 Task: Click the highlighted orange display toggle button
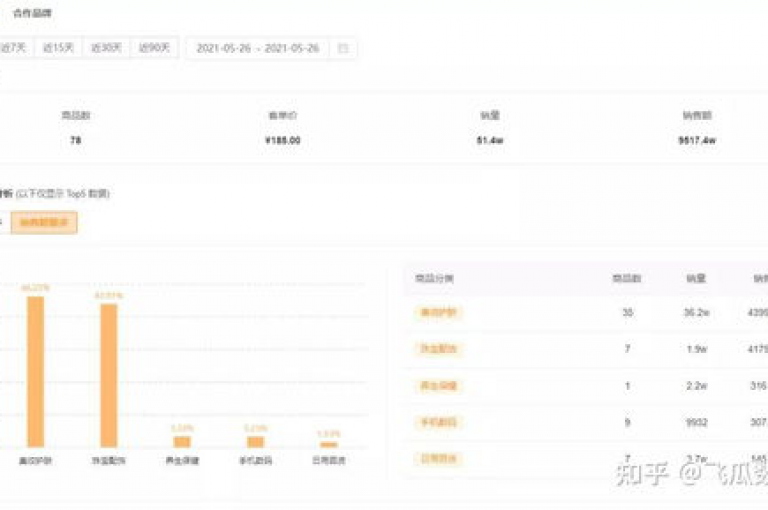[44, 222]
